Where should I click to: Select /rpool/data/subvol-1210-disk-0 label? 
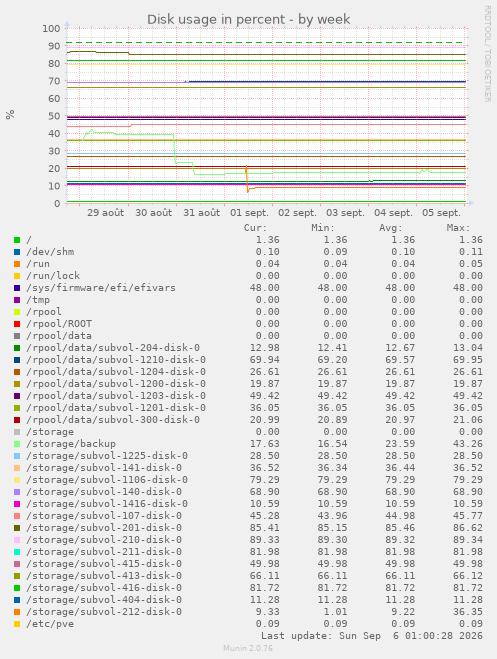click(116, 360)
